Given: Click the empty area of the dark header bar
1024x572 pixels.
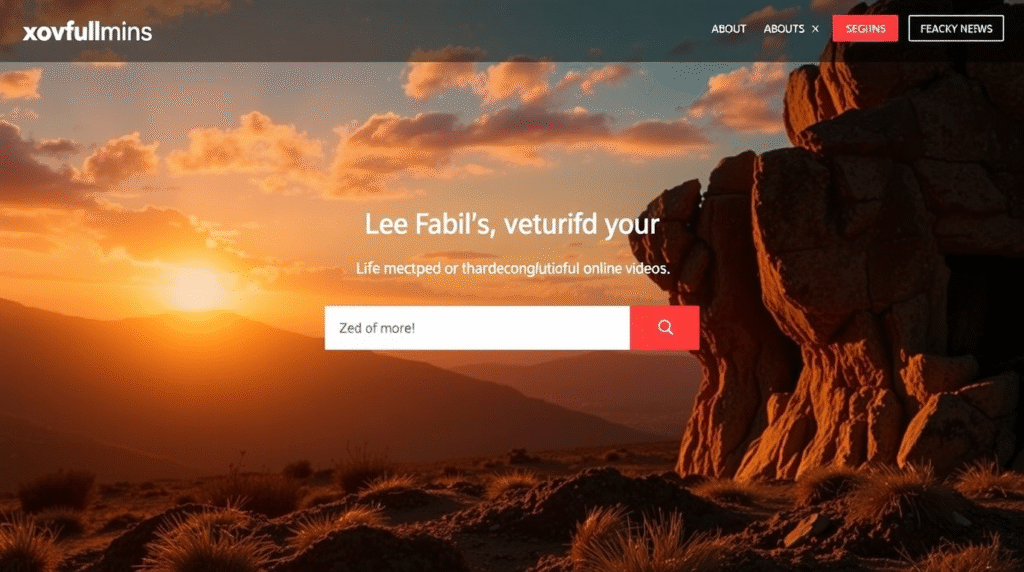Looking at the screenshot, I should pyautogui.click(x=424, y=30).
